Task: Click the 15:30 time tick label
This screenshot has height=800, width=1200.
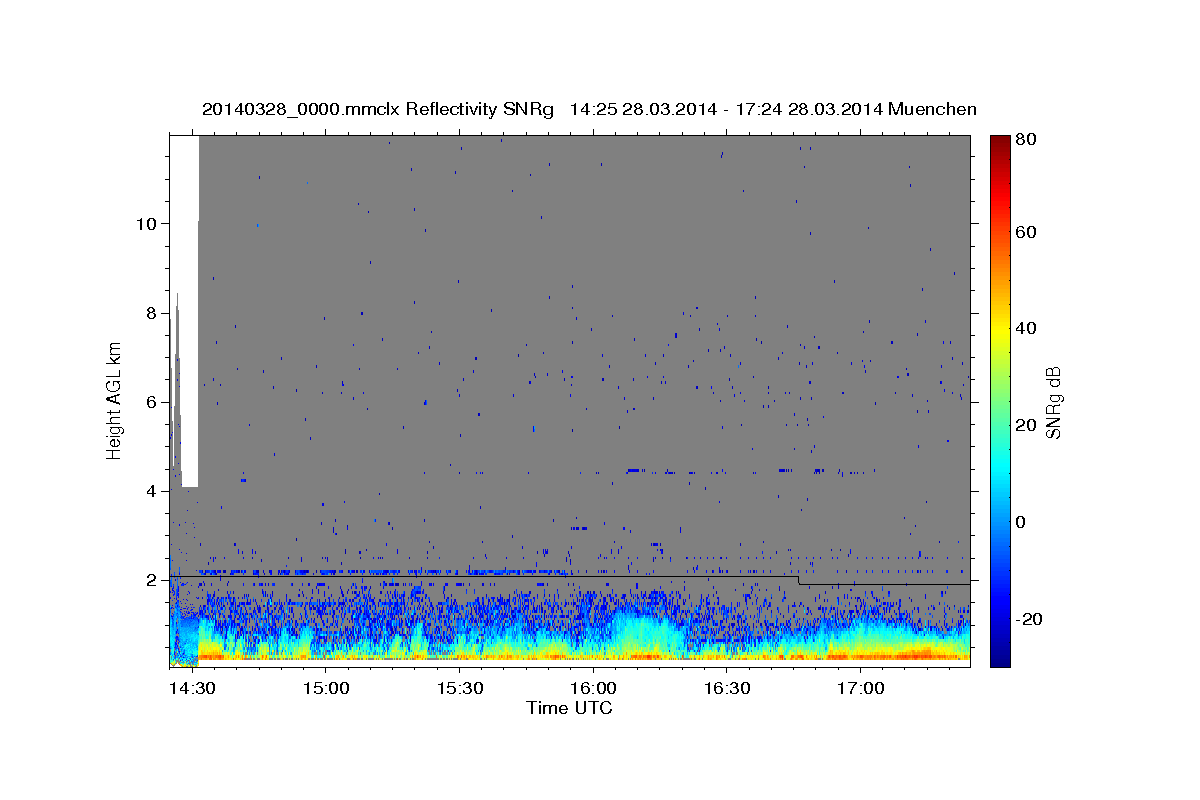Action: 458,688
